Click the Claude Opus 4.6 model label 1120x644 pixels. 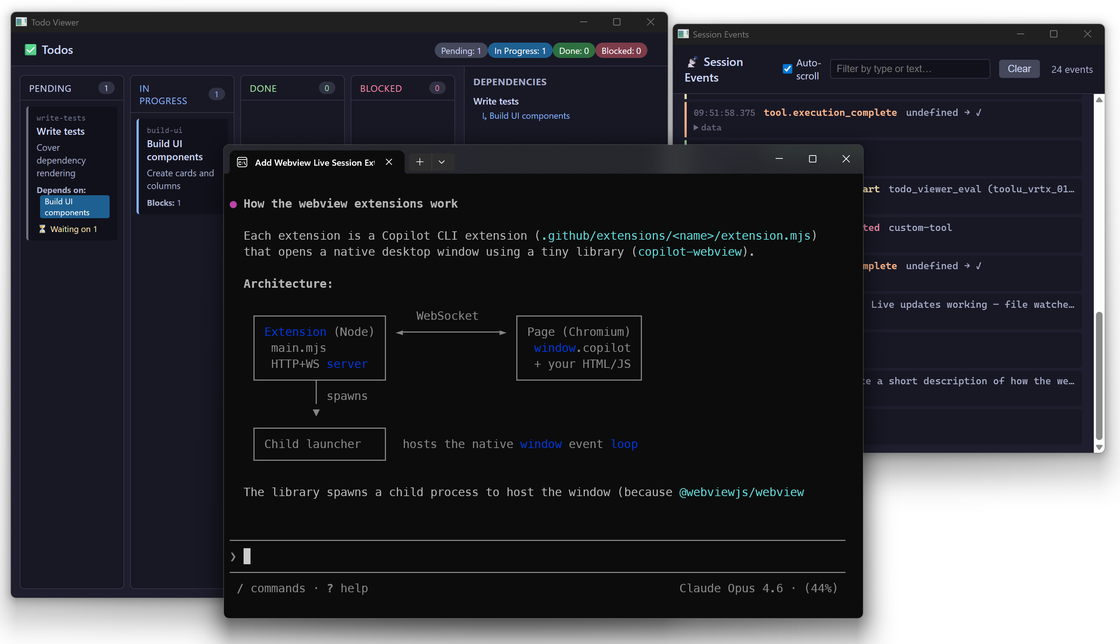[x=731, y=588]
